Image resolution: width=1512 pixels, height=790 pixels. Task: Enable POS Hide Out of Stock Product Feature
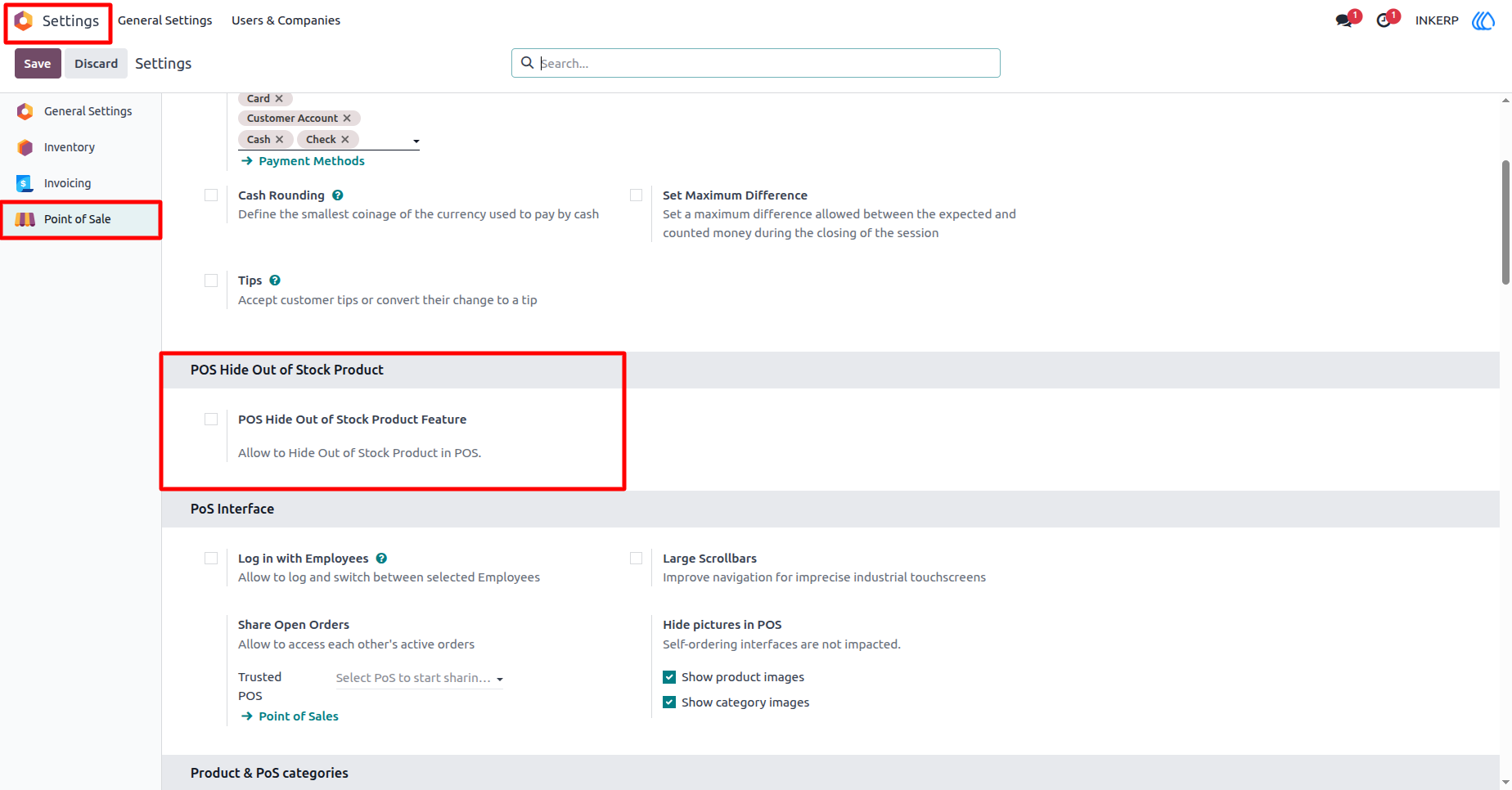211,420
